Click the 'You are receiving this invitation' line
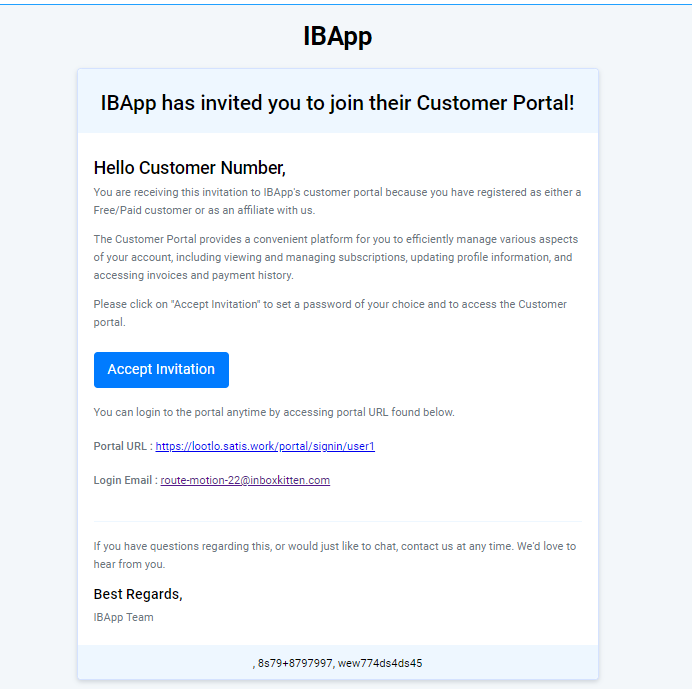This screenshot has height=689, width=692. point(337,192)
